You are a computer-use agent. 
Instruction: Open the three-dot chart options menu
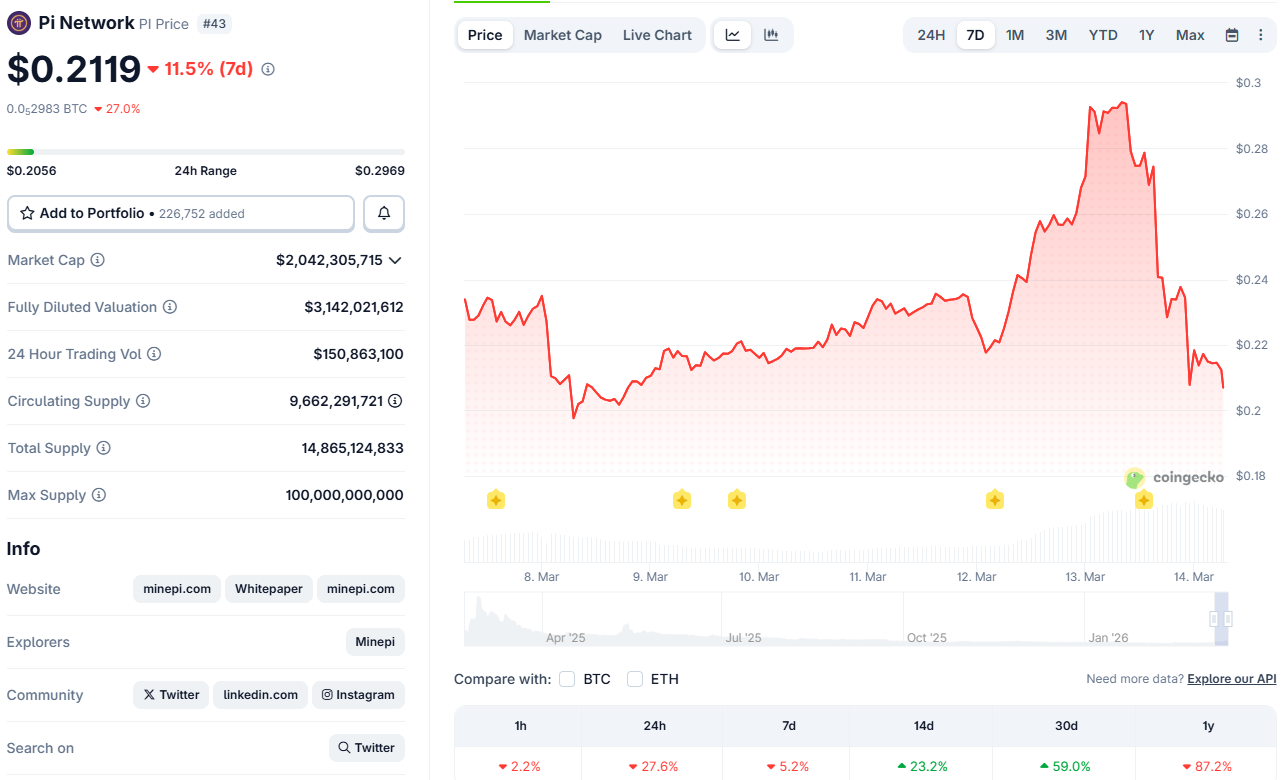[1260, 34]
